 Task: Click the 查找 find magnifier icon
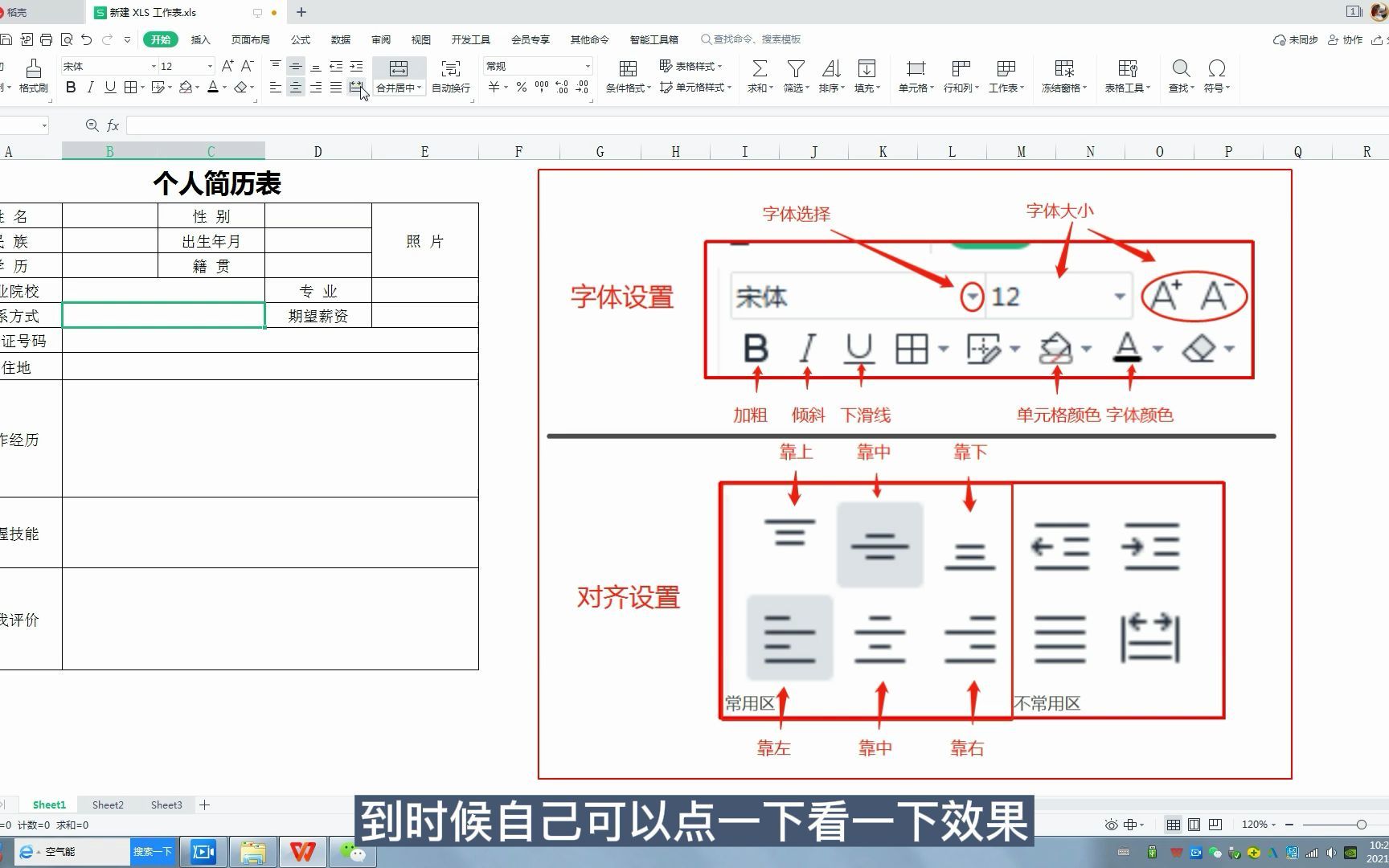coord(1181,68)
